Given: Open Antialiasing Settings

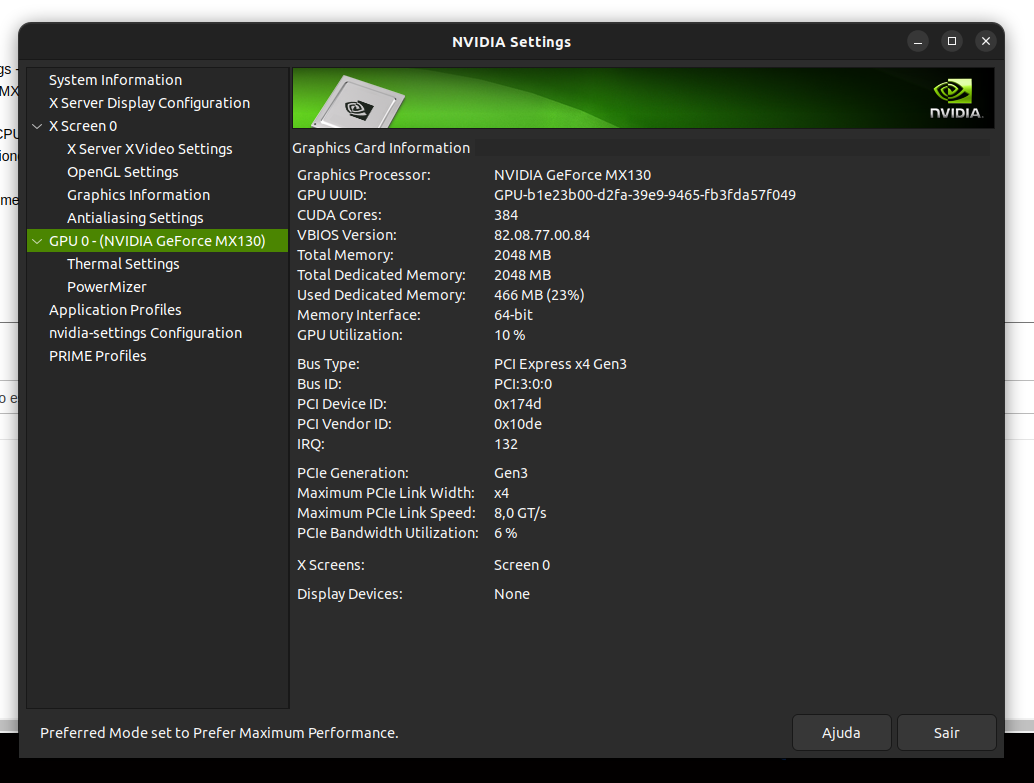Looking at the screenshot, I should click(135, 218).
